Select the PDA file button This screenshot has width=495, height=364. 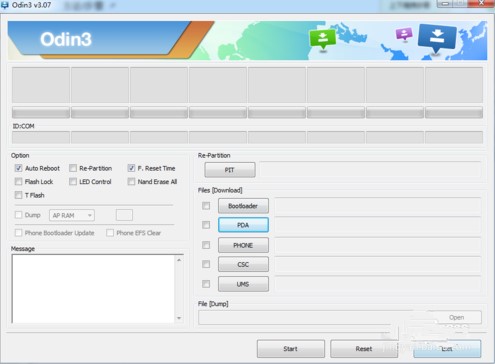click(243, 225)
